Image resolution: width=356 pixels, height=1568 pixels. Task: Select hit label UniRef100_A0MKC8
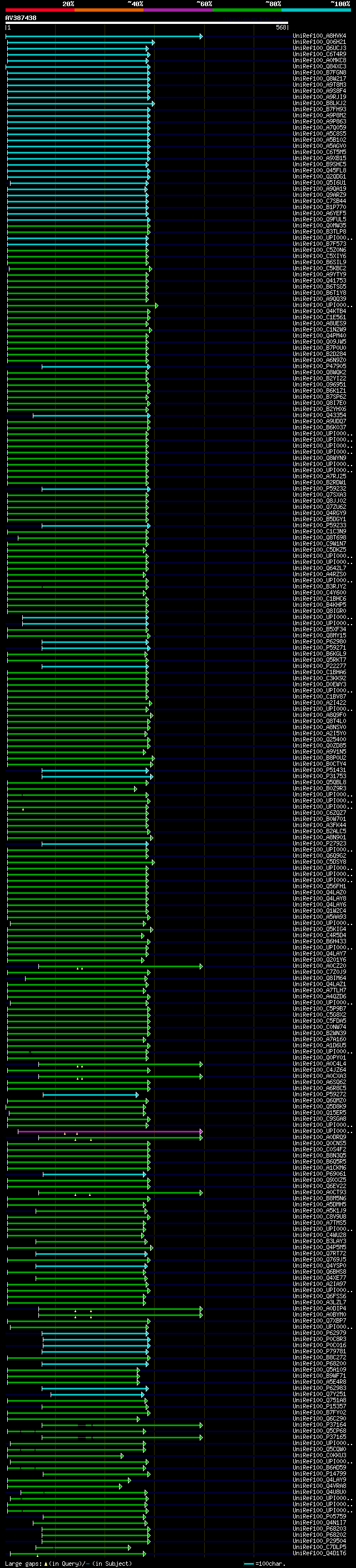click(319, 60)
